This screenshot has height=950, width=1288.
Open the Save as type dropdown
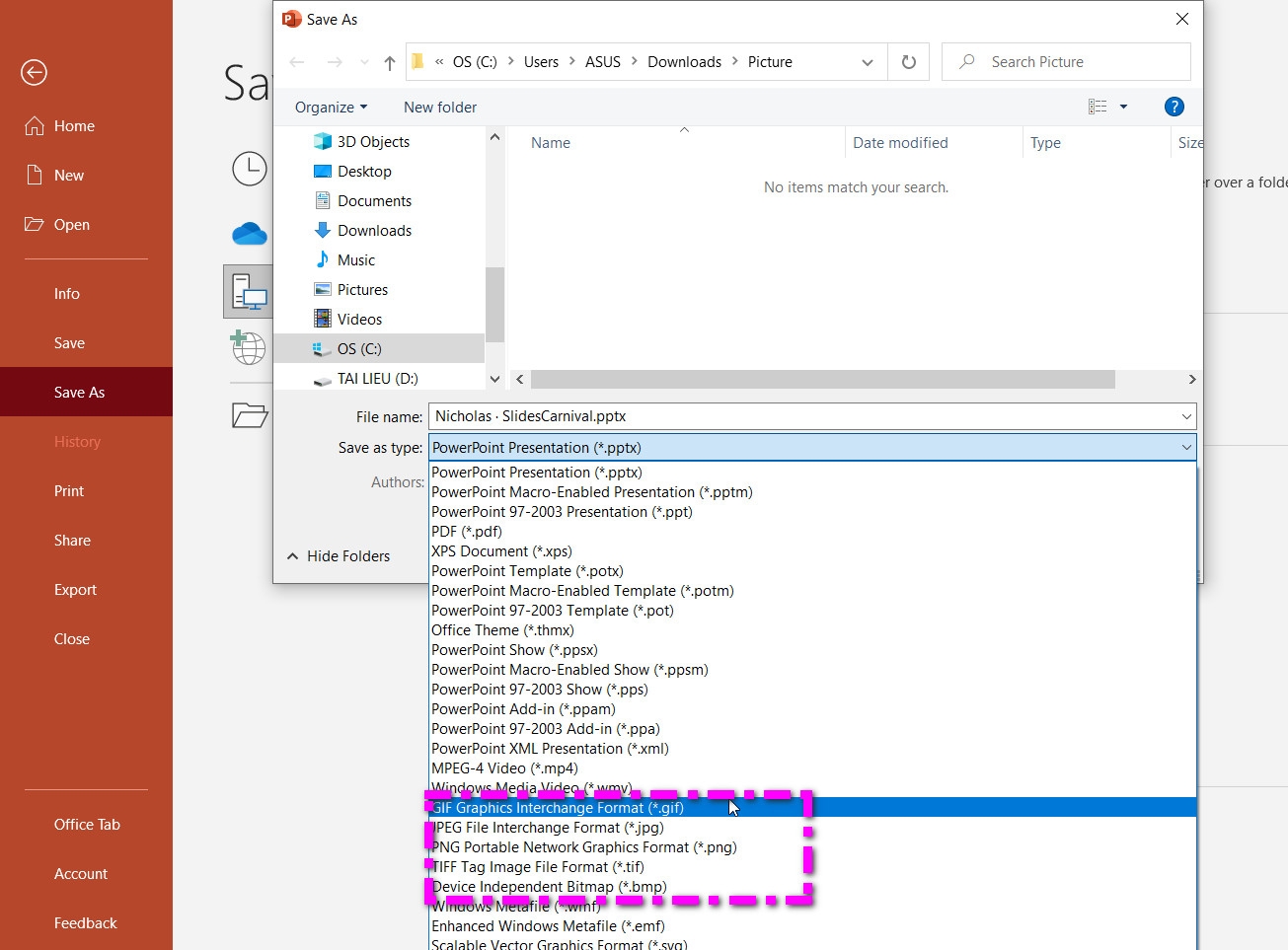click(x=1185, y=447)
